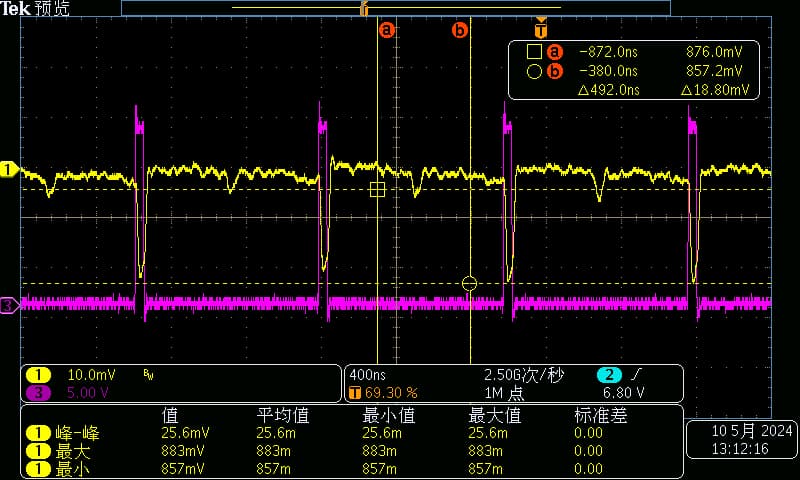Toggle the channel 1 10.0mV scale badge
This screenshot has height=480, width=800.
tap(38, 375)
